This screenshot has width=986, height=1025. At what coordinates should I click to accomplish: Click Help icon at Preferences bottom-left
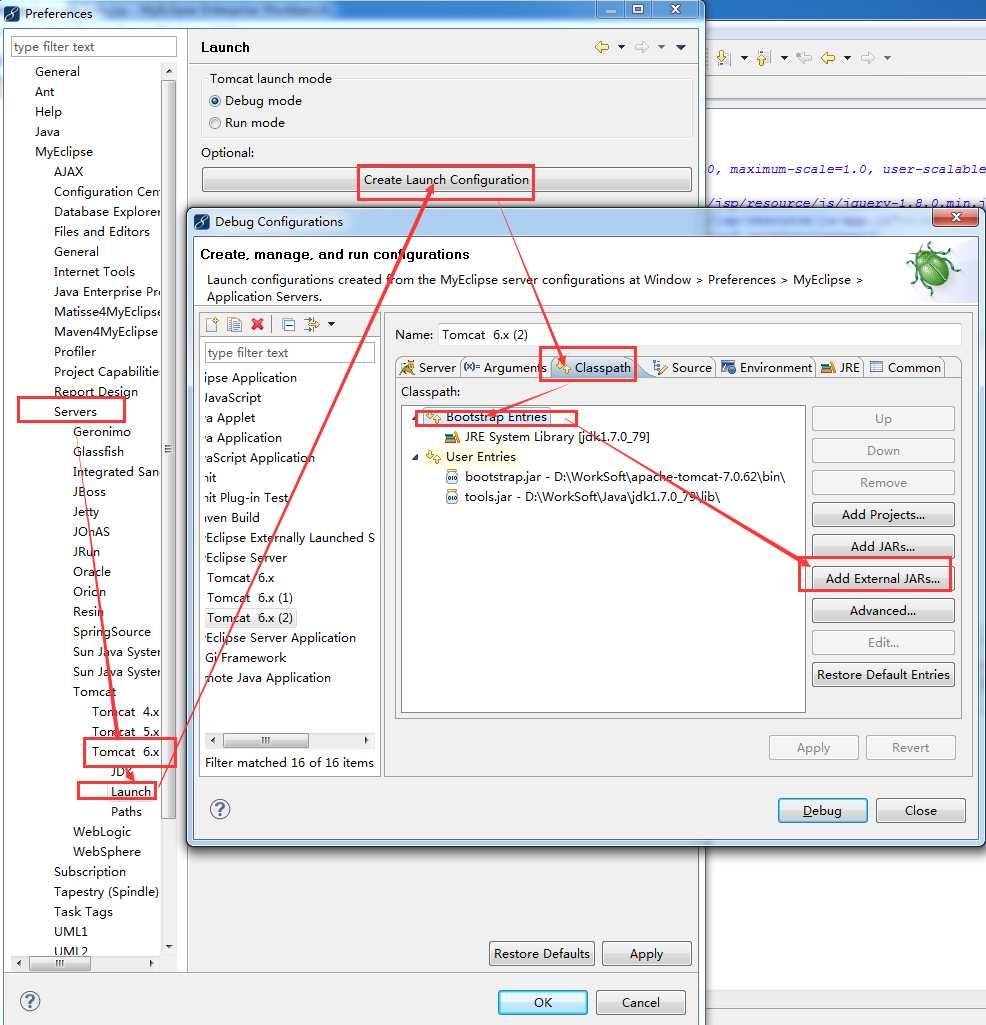point(30,1001)
